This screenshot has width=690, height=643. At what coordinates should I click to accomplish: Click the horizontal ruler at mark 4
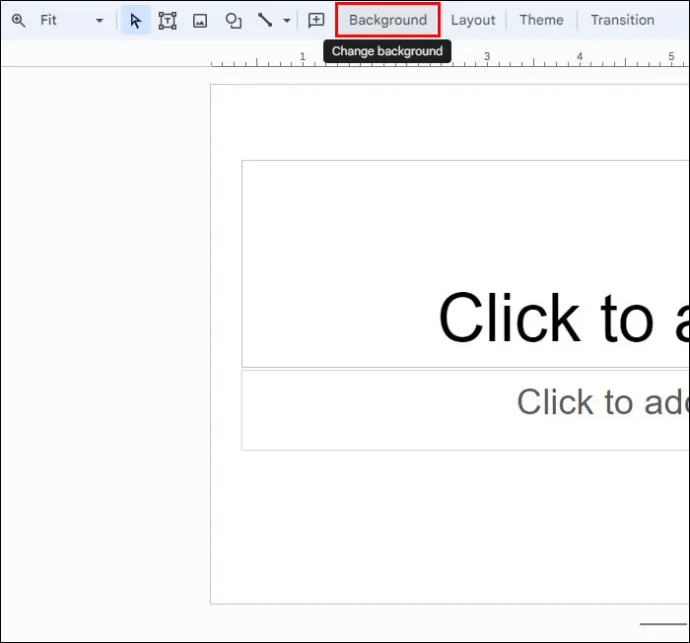(x=580, y=57)
